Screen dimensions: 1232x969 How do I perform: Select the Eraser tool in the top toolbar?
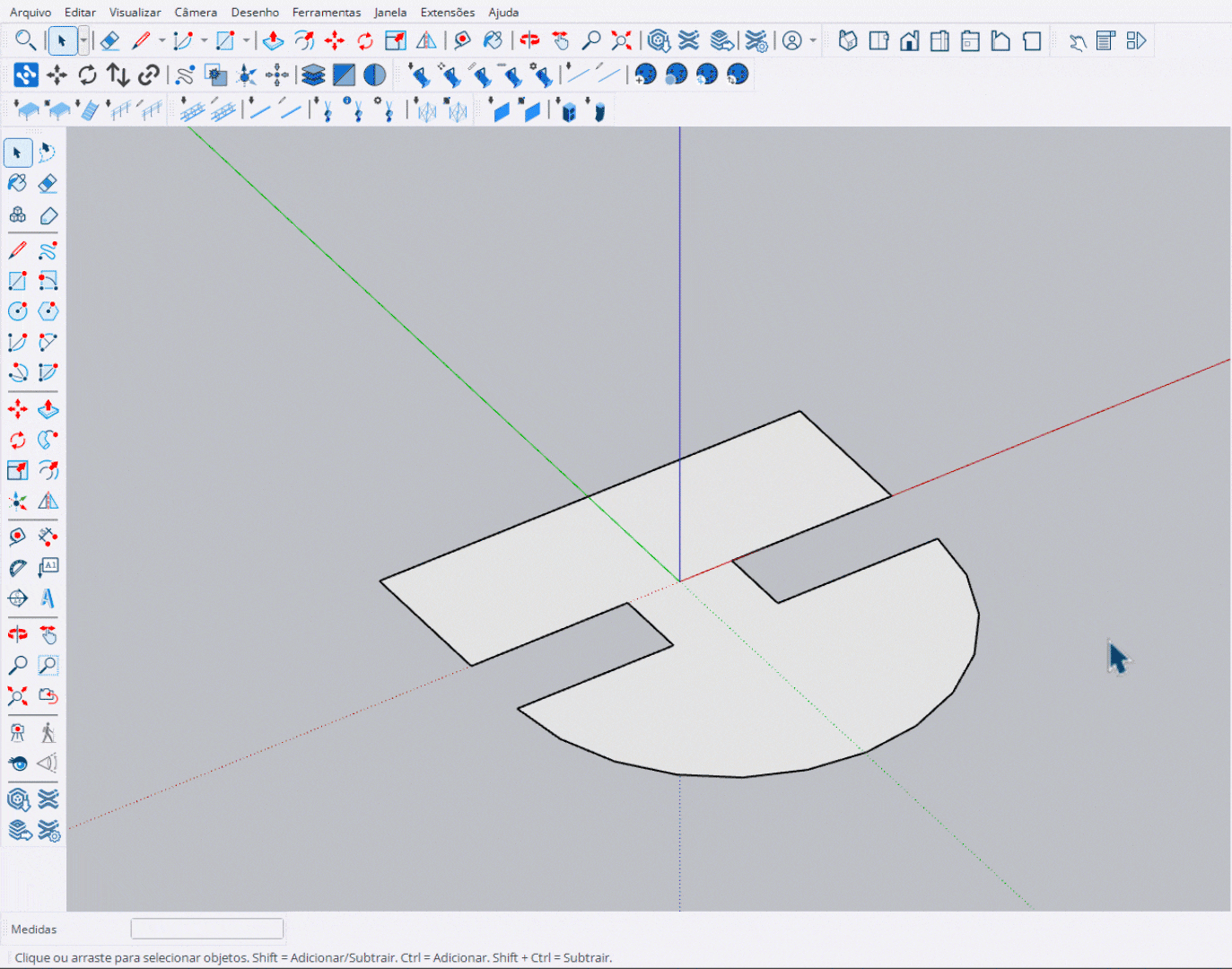(x=109, y=41)
